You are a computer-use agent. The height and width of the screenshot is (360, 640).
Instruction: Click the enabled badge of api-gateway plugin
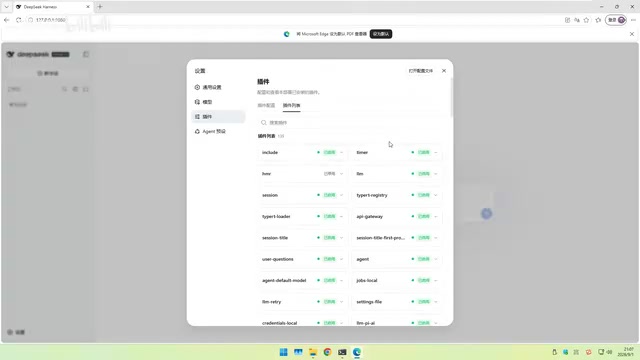click(424, 216)
